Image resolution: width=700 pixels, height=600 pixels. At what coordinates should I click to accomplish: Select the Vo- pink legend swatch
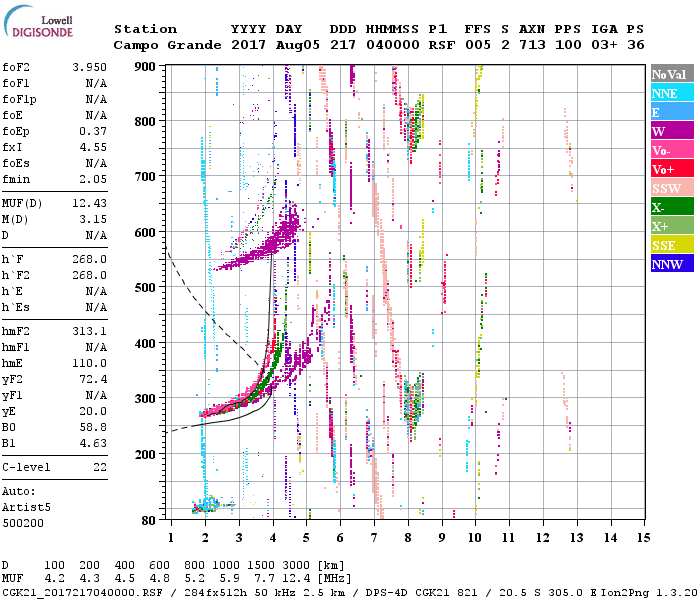click(672, 150)
